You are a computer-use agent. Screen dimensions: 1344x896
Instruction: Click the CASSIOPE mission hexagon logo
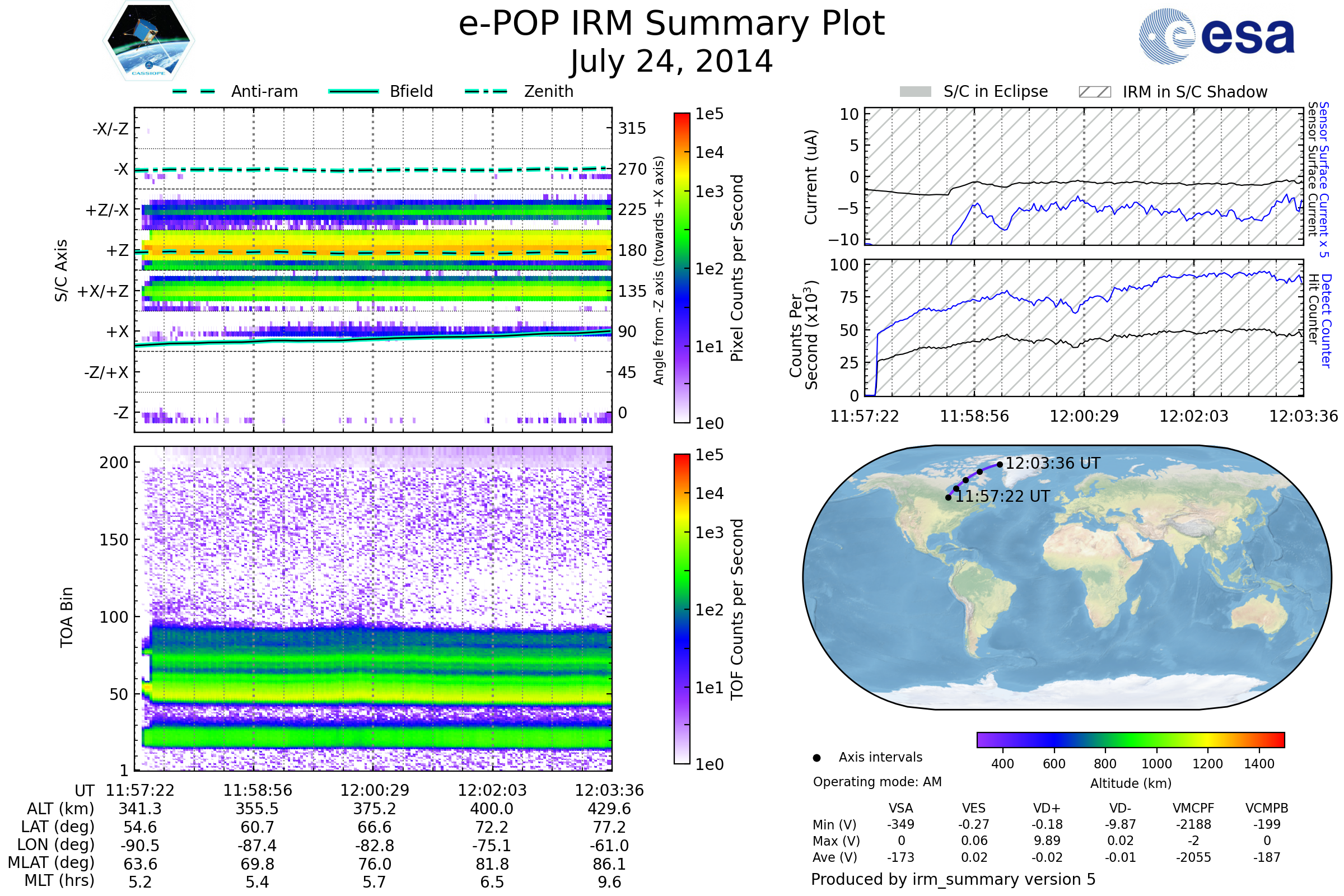[x=148, y=41]
